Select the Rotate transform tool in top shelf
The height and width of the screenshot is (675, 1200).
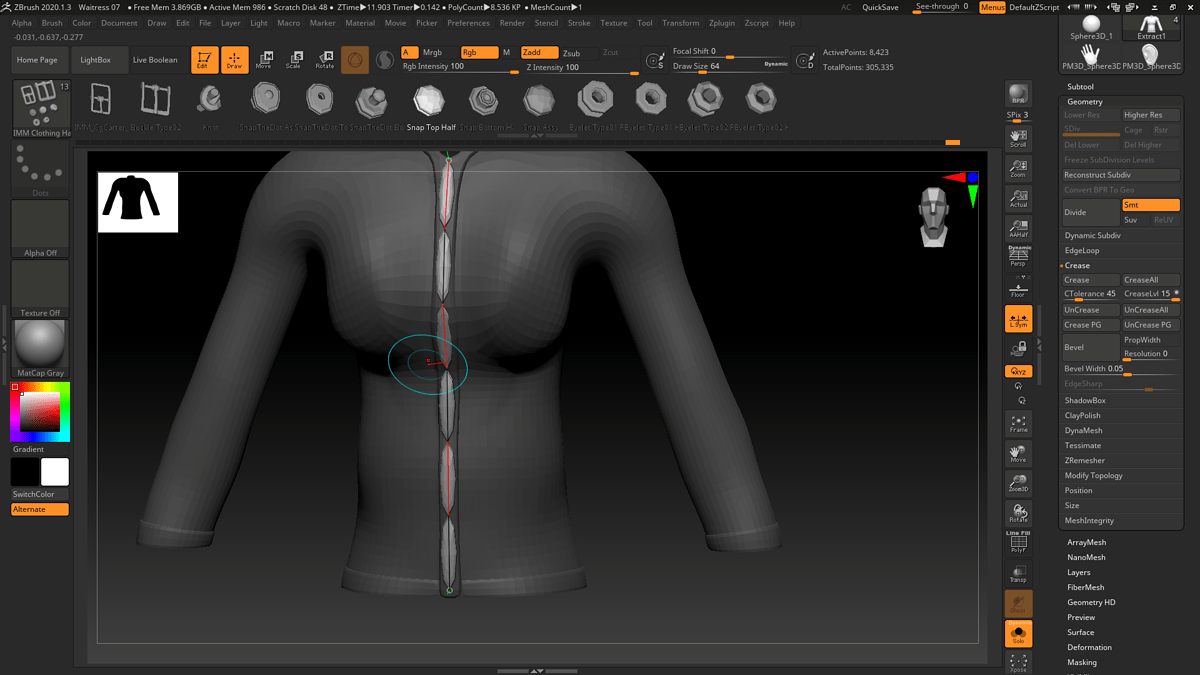(x=325, y=60)
